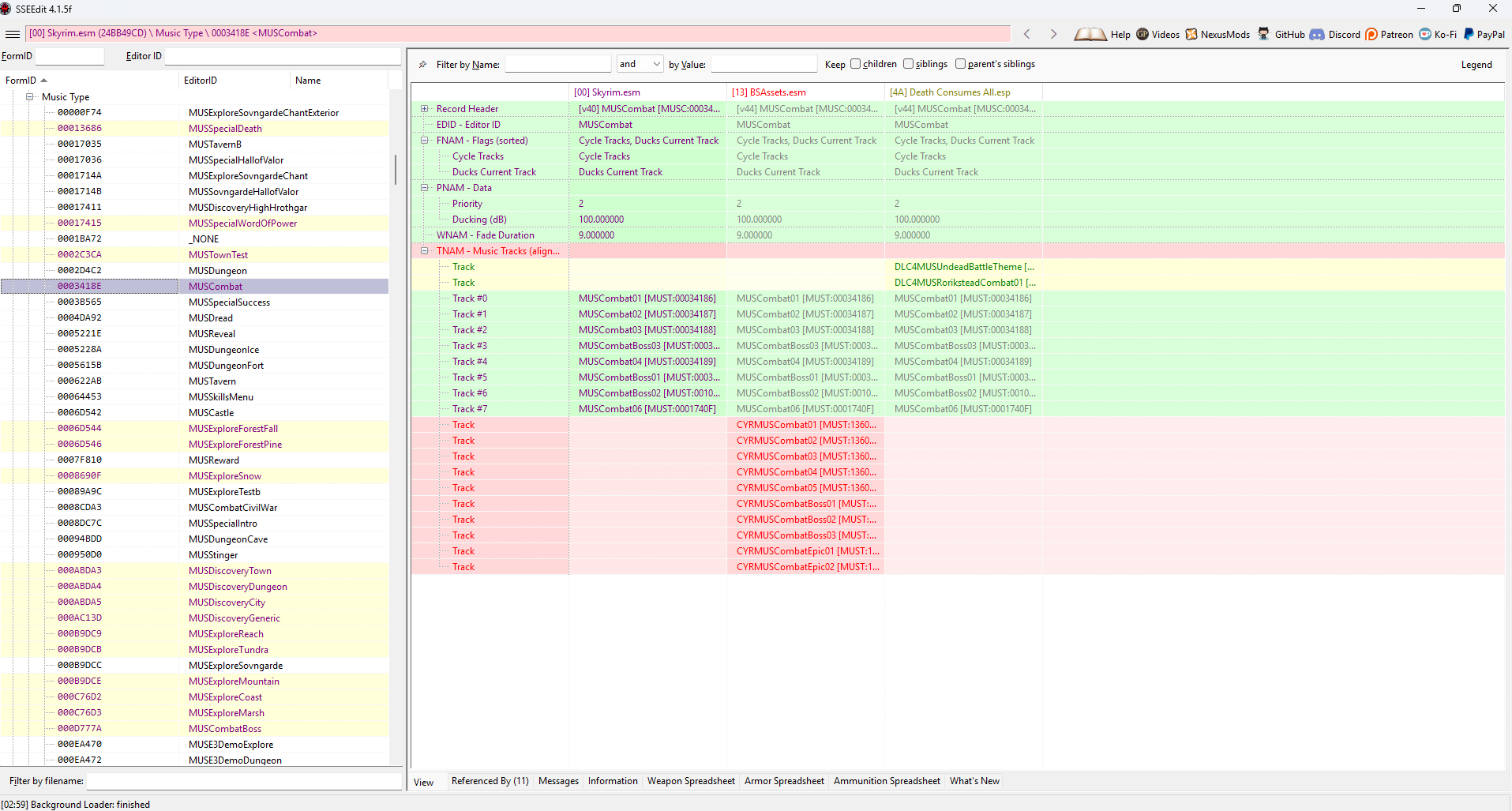Sort by EditorID column header
Viewport: 1512px width, 811px height.
click(234, 81)
